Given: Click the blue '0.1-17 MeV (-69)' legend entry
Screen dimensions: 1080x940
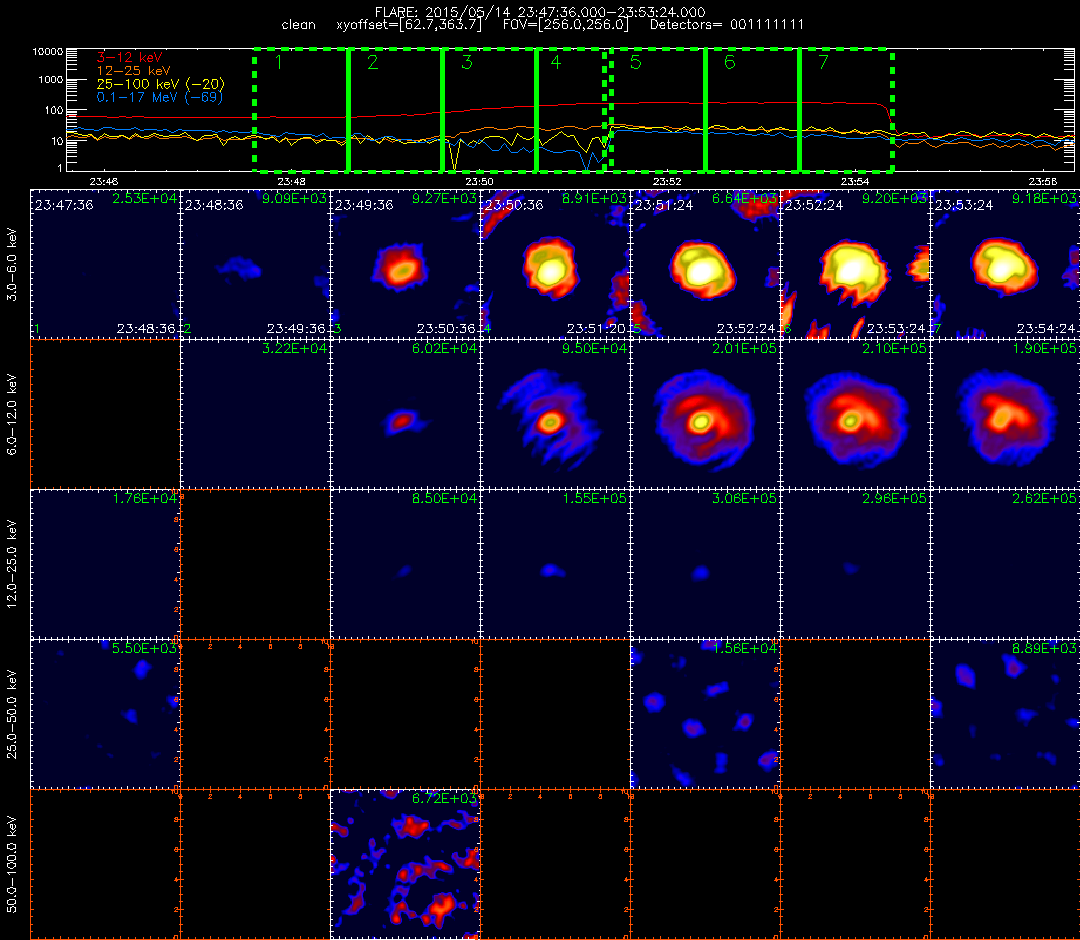Looking at the screenshot, I should coord(160,97).
